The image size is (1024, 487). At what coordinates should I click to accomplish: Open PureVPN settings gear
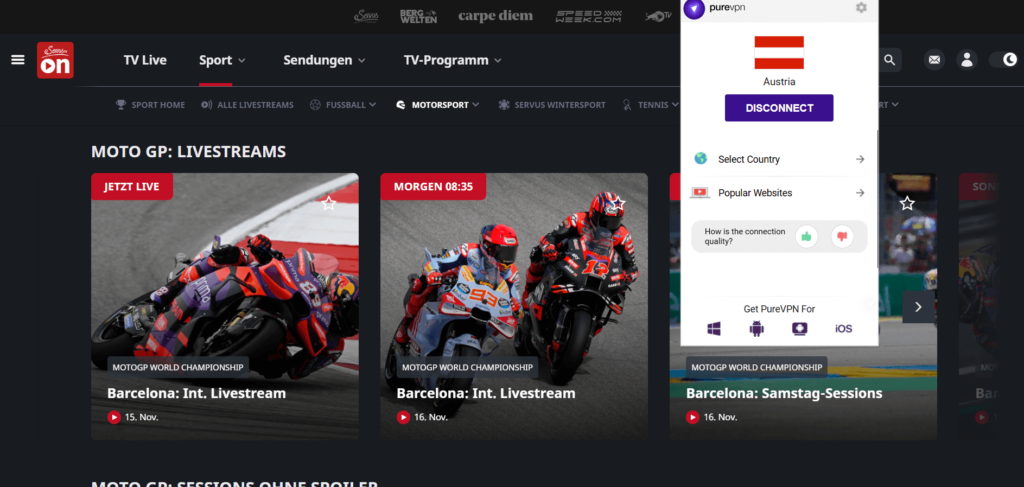click(861, 8)
